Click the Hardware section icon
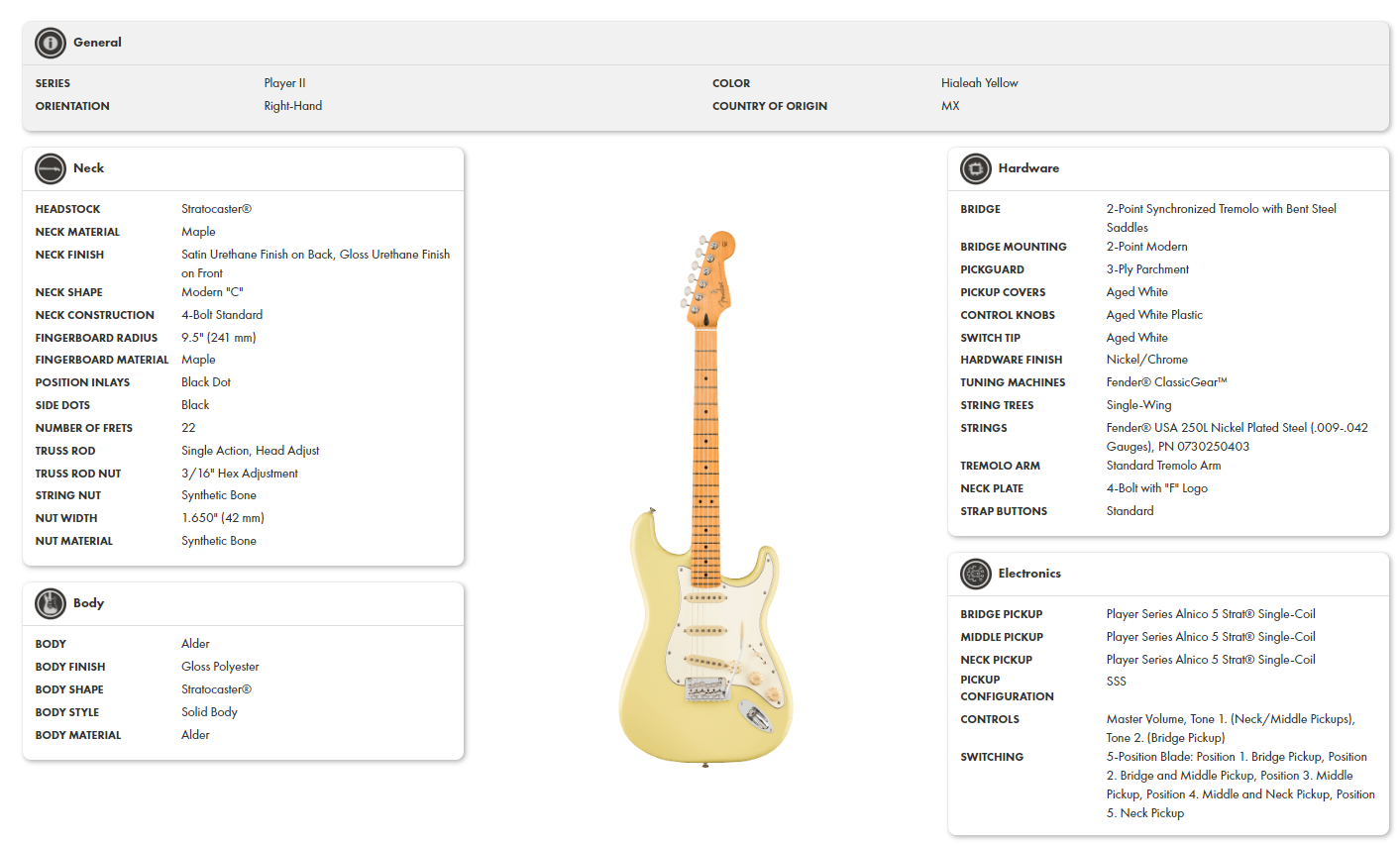 976,168
